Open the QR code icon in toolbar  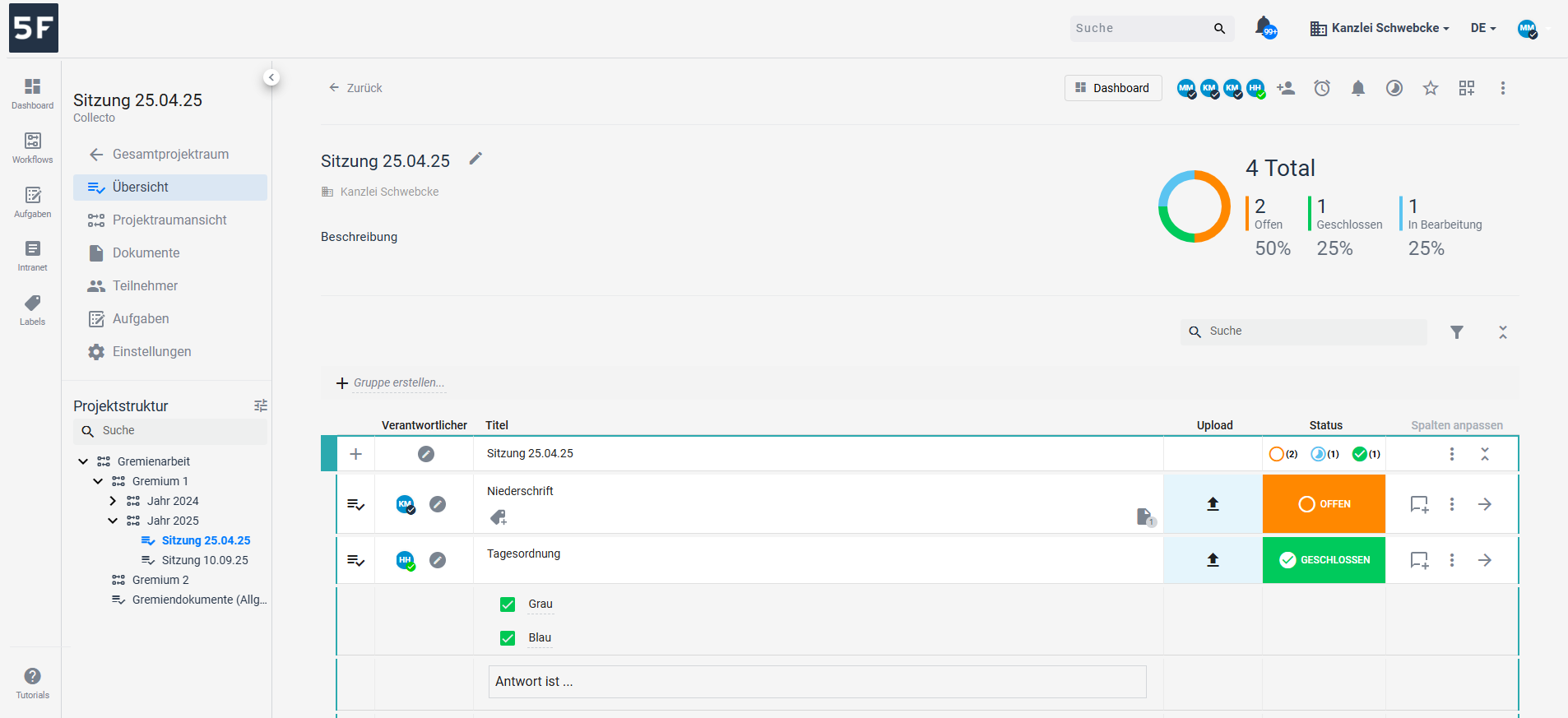click(1467, 88)
